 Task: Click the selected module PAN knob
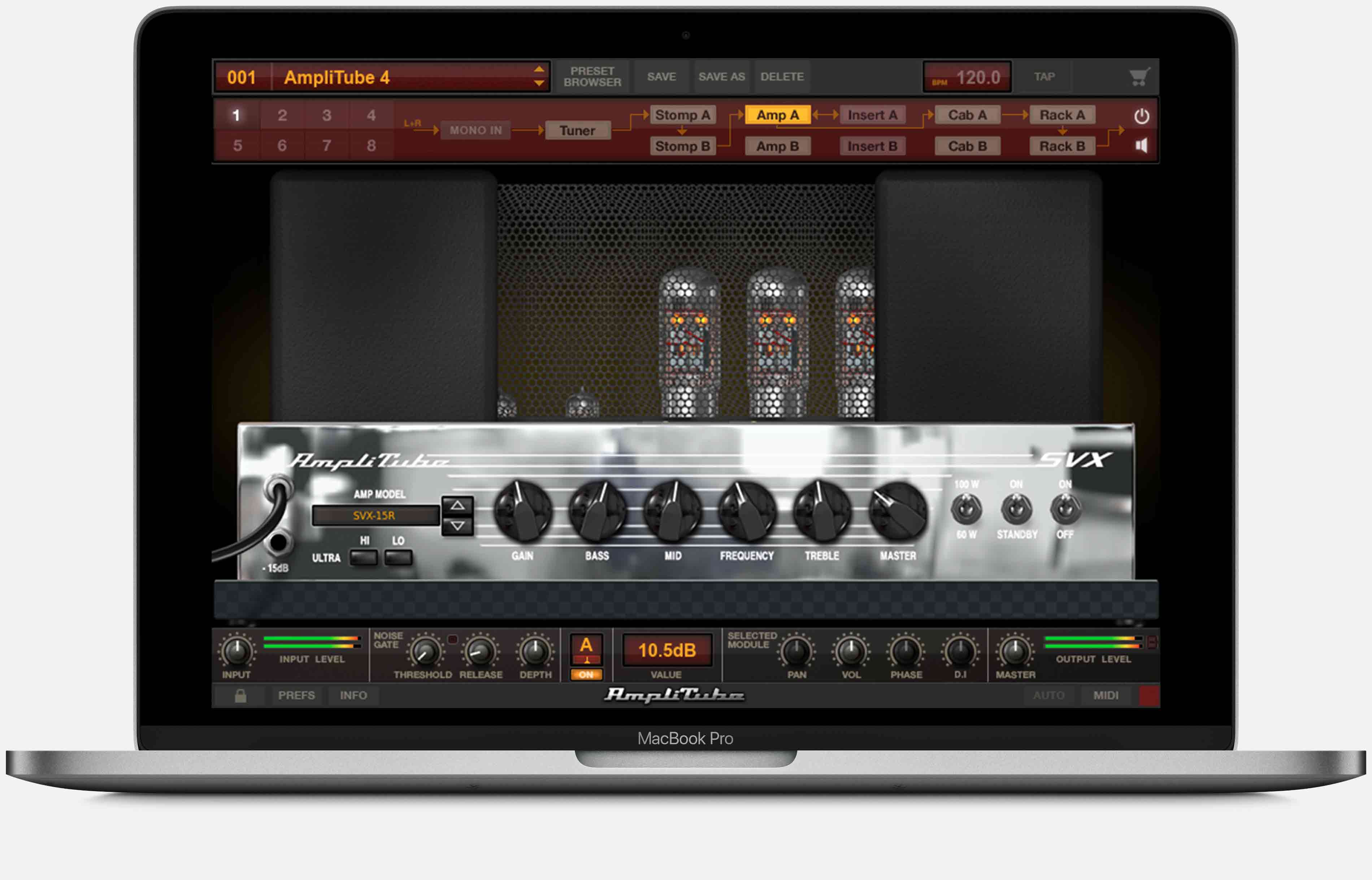coord(796,651)
